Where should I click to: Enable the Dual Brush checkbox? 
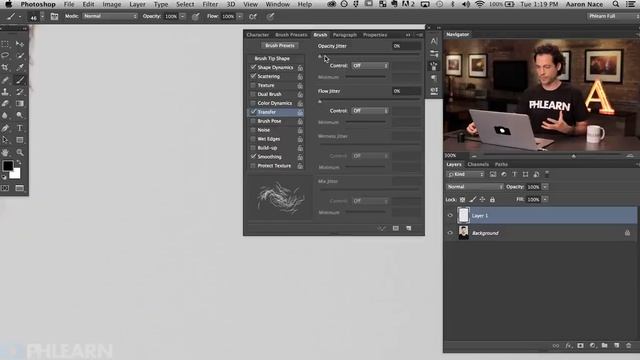coord(253,94)
